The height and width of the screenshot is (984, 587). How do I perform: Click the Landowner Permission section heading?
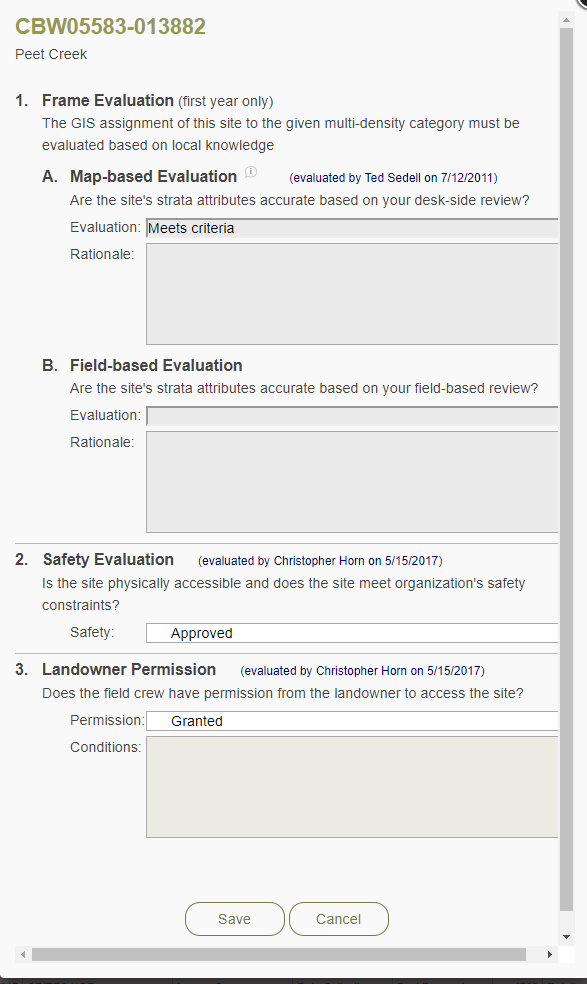click(x=129, y=670)
